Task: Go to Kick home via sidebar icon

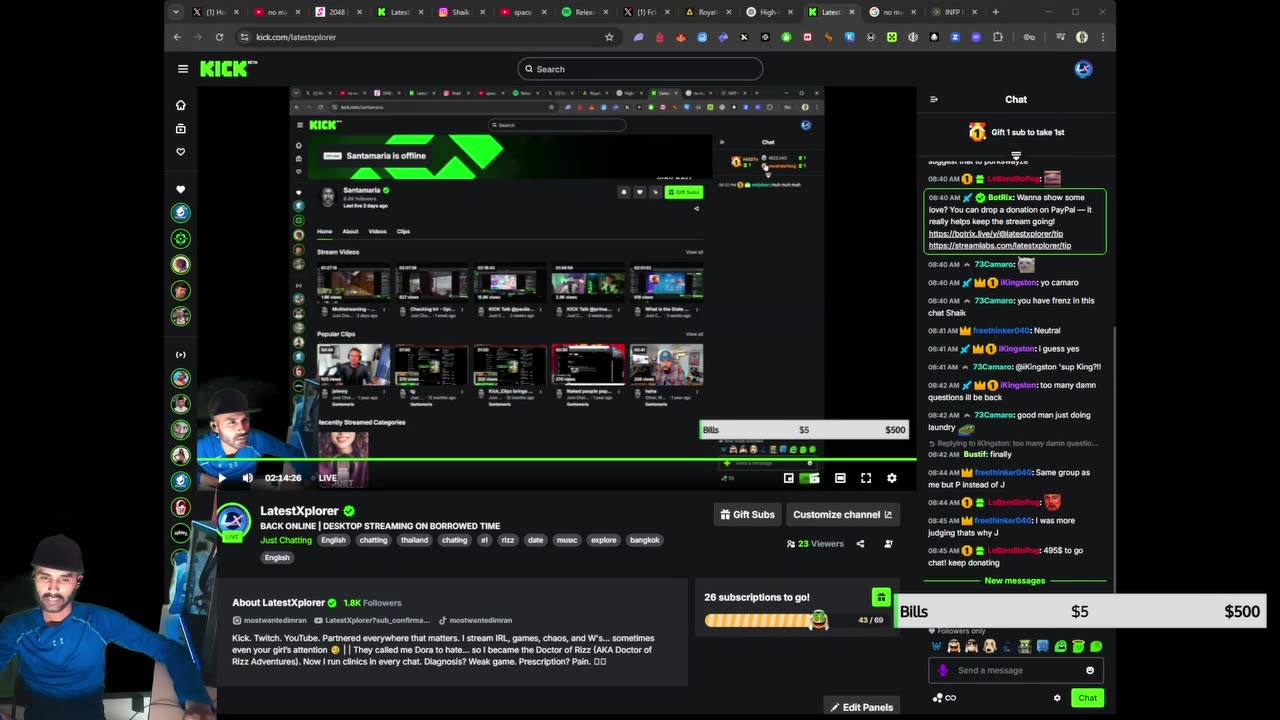Action: click(x=181, y=105)
